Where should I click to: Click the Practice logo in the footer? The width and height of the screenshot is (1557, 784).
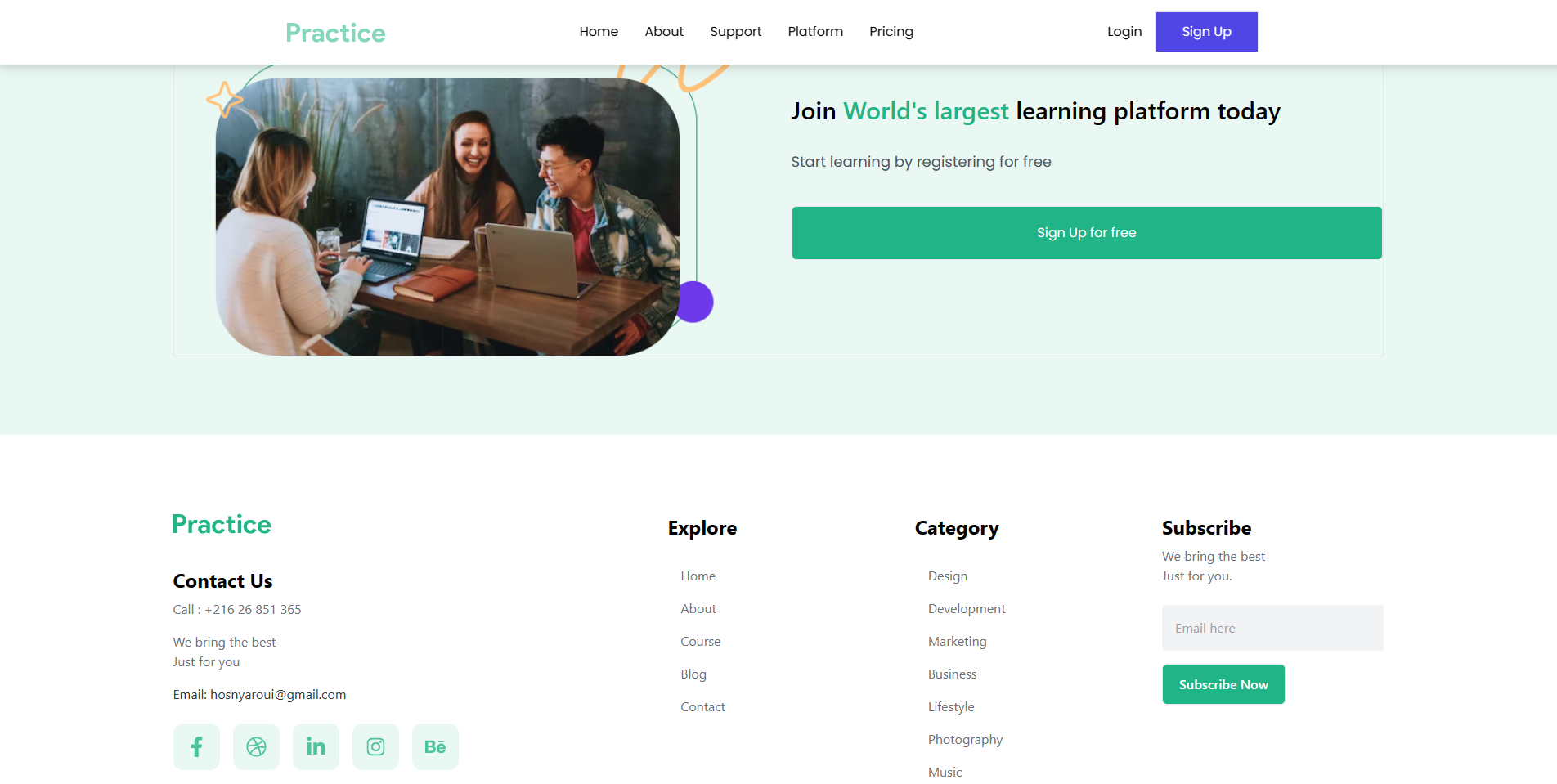221,524
